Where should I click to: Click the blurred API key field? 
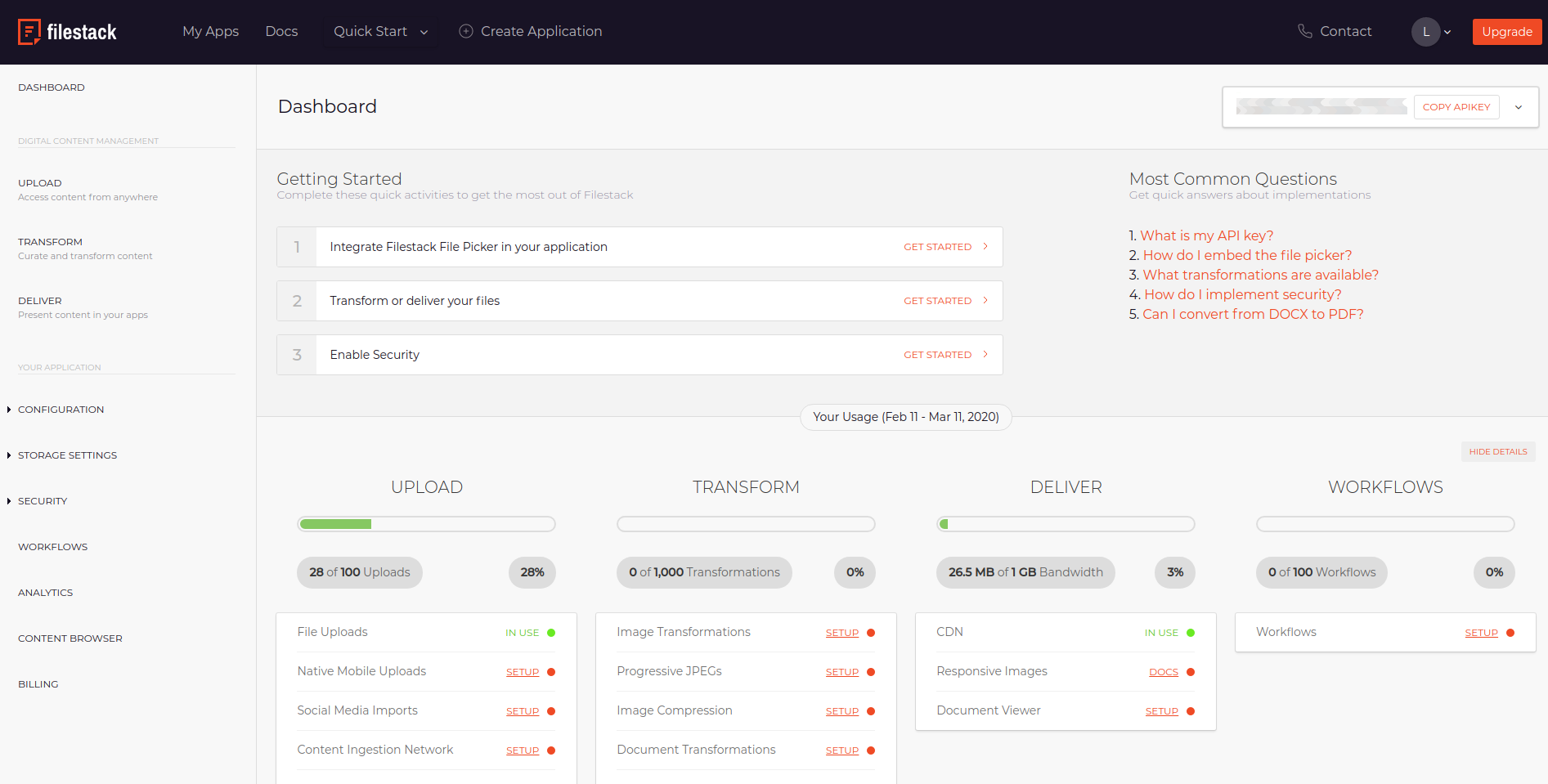point(1321,106)
